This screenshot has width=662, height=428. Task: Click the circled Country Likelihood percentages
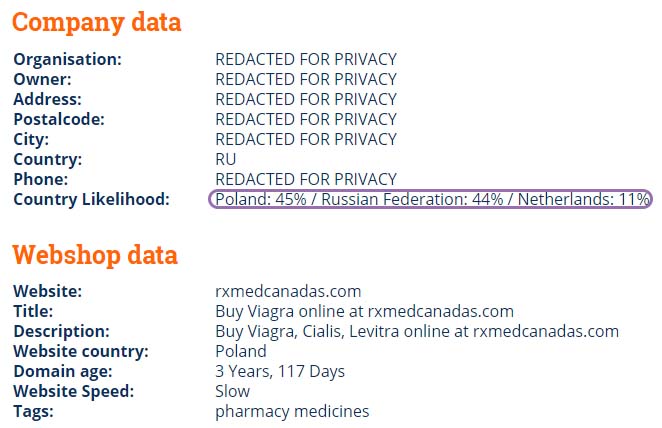(431, 199)
